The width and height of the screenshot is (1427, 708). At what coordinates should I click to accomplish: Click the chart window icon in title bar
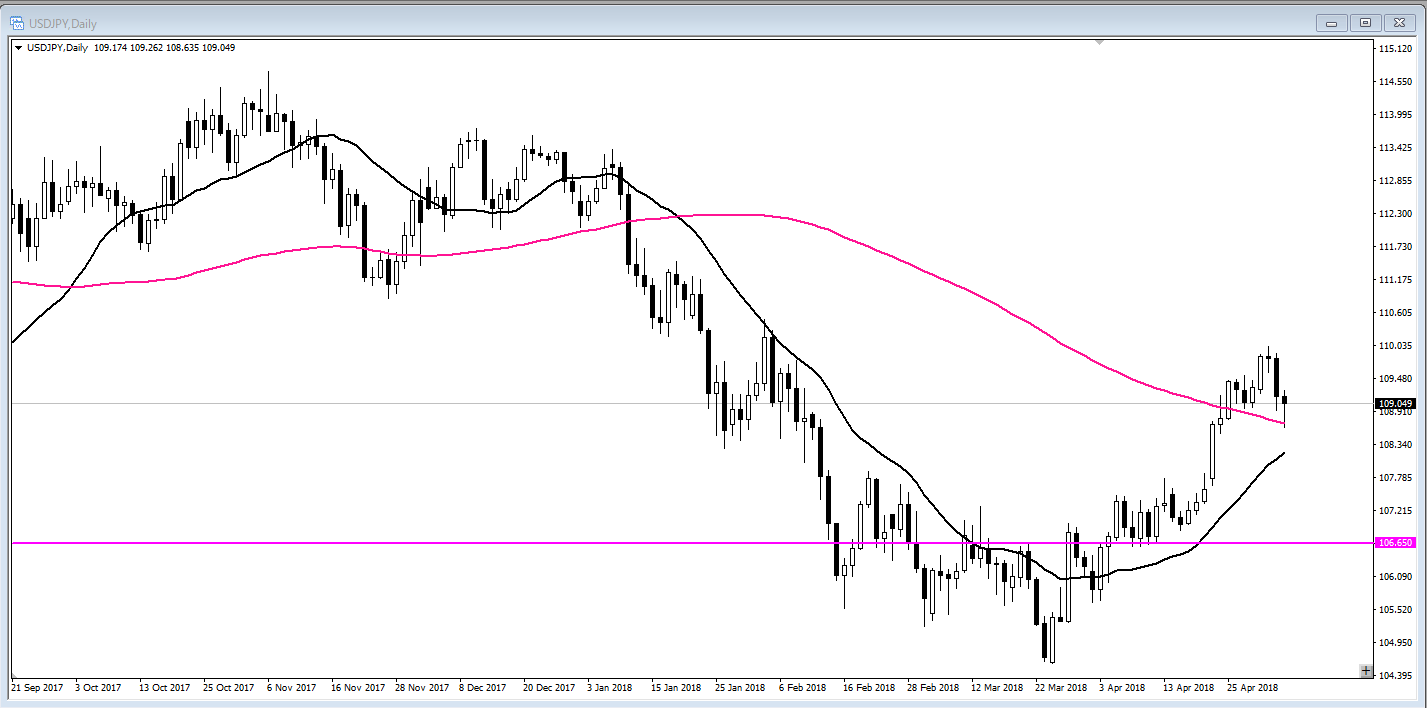tap(17, 23)
